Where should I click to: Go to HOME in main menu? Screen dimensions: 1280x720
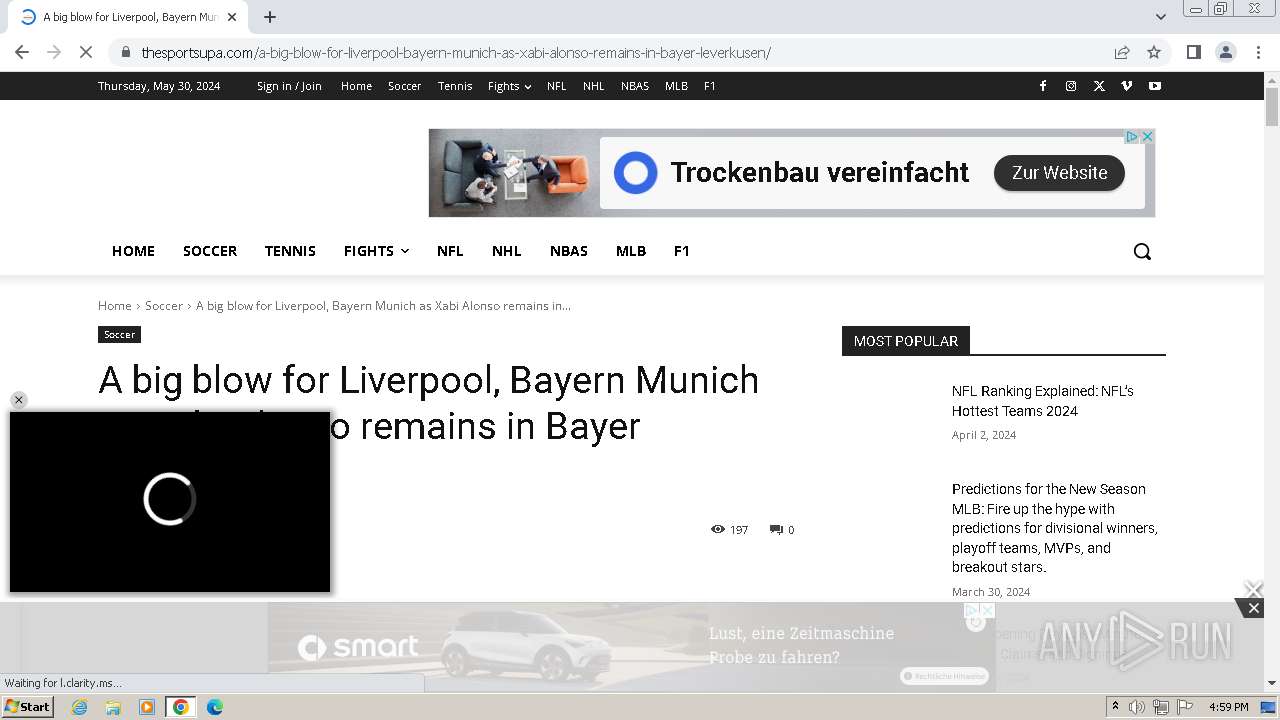point(133,251)
